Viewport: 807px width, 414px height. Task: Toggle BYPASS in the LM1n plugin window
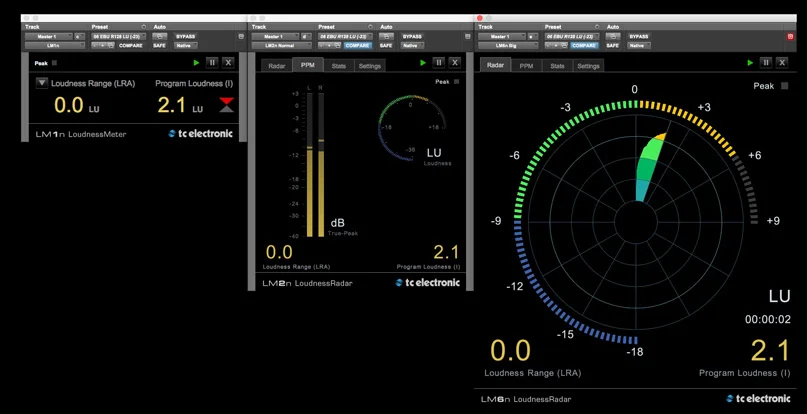tap(185, 37)
